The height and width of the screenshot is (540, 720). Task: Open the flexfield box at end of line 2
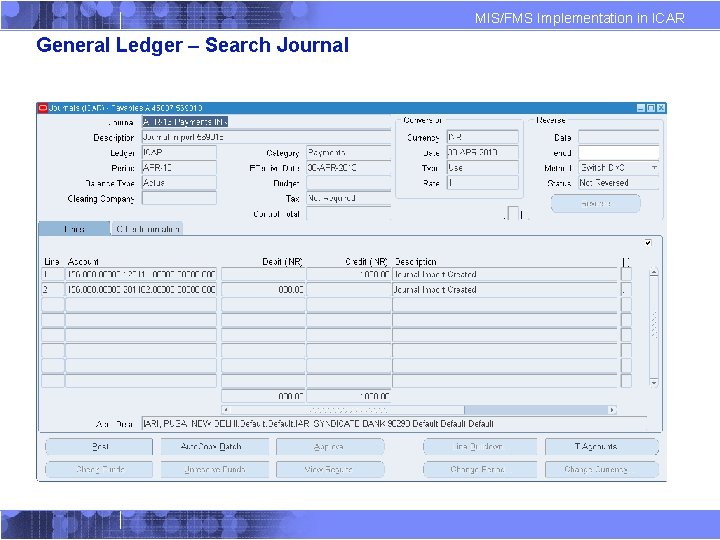(626, 289)
